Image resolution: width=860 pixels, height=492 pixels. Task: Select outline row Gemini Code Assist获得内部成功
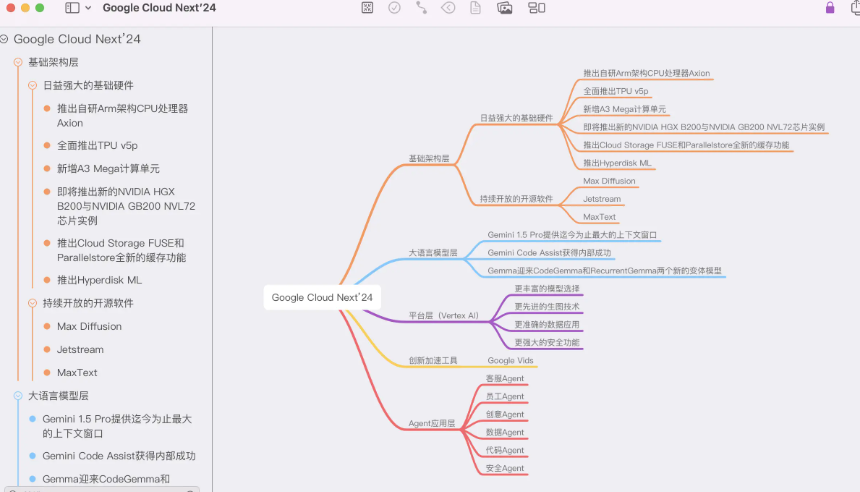(118, 456)
